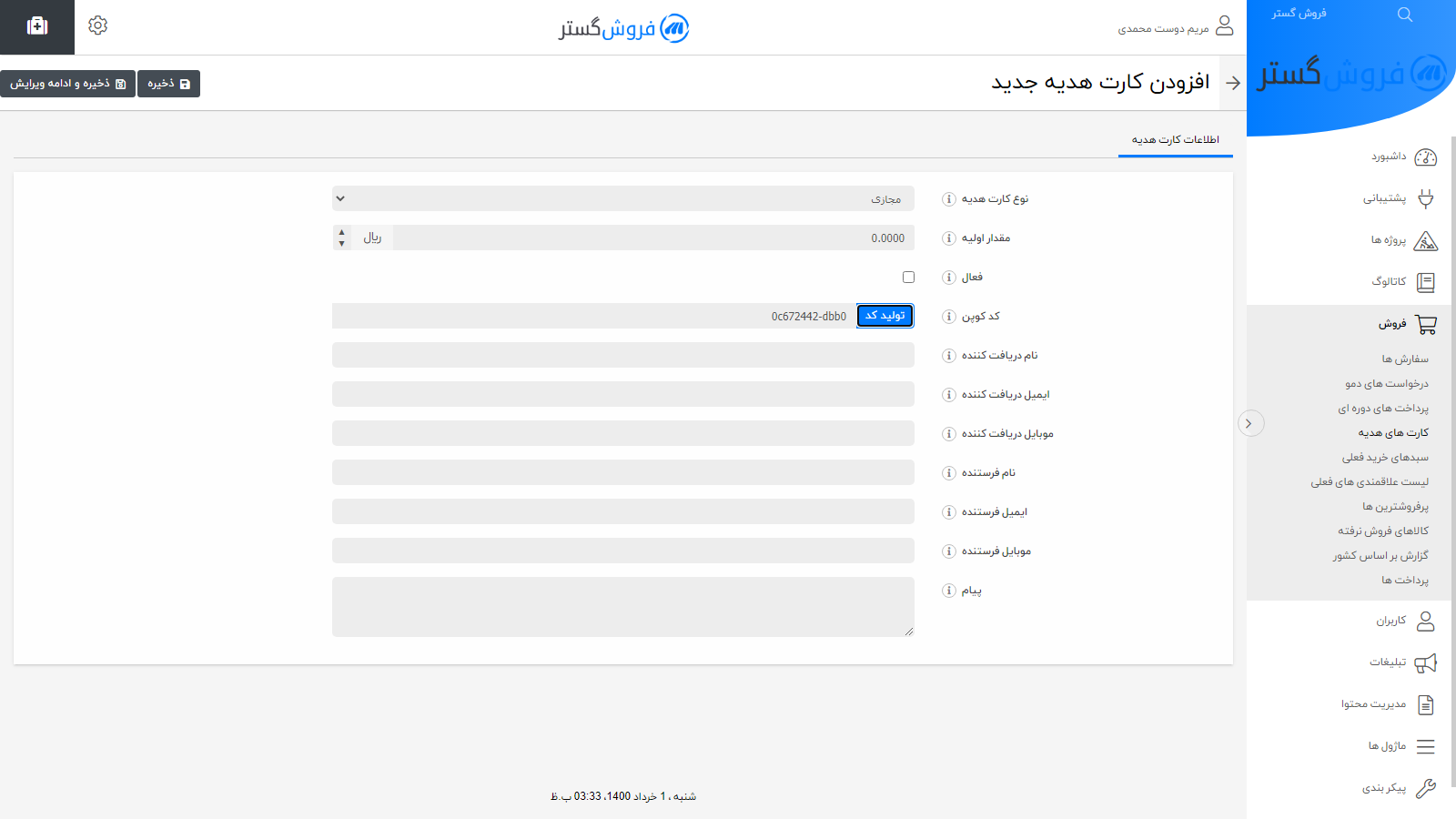Click the first-aid kit icon in header
Image resolution: width=1456 pixels, height=819 pixels.
coord(37,26)
